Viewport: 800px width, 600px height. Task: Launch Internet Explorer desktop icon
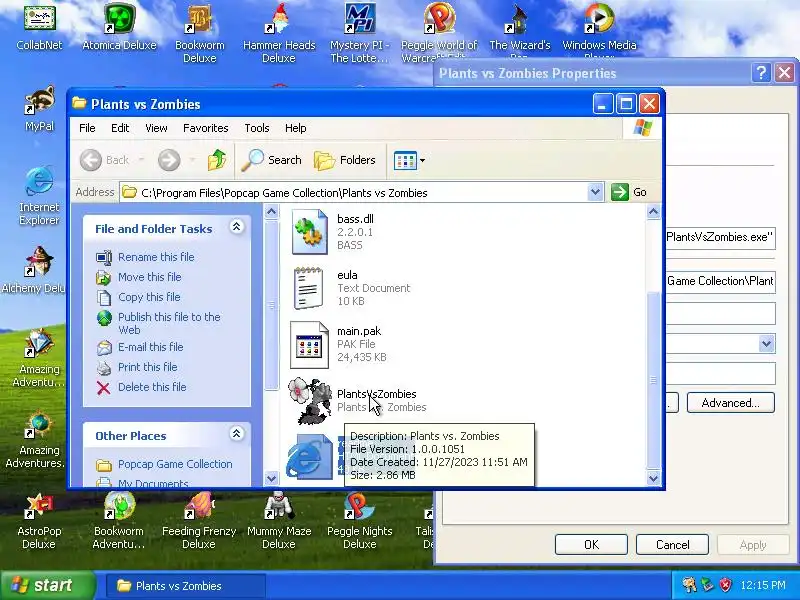39,196
